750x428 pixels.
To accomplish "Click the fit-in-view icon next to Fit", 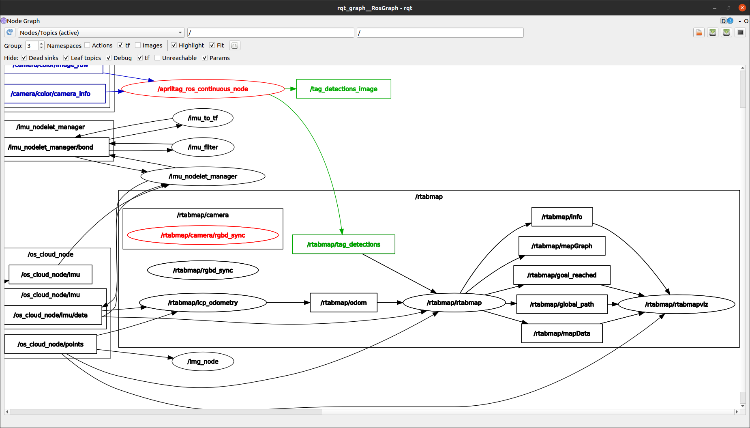I will (236, 45).
